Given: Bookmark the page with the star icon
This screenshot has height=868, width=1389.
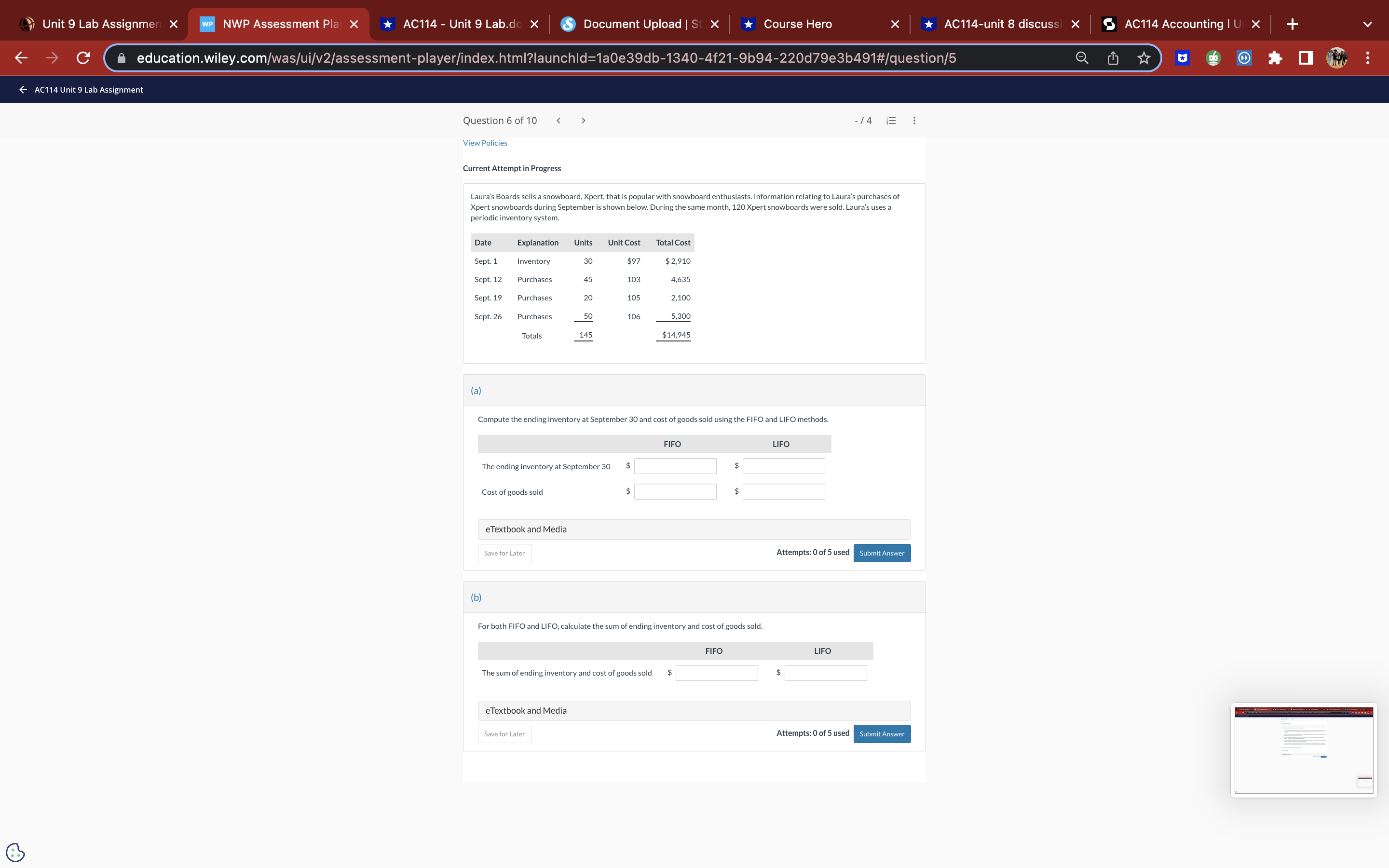Looking at the screenshot, I should (x=1144, y=57).
